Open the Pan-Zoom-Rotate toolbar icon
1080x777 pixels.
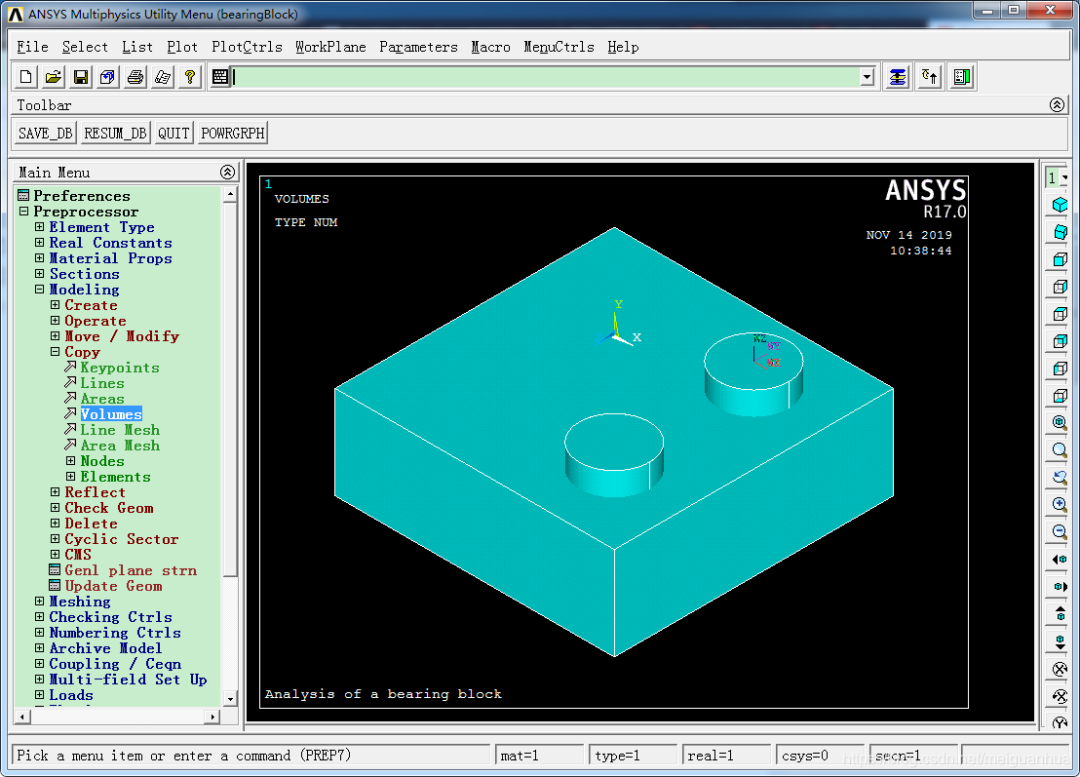point(108,77)
